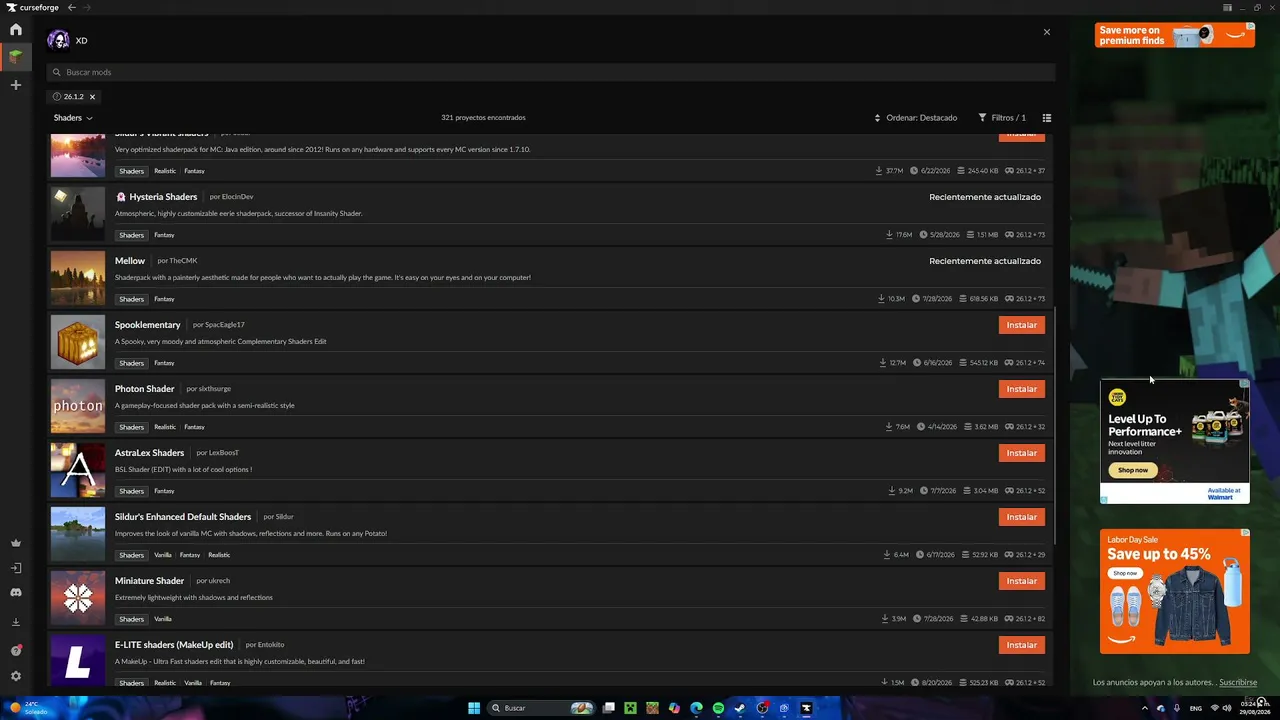Screen dimensions: 1280x720
Task: Open the Spooklementary project title
Action: tap(148, 325)
